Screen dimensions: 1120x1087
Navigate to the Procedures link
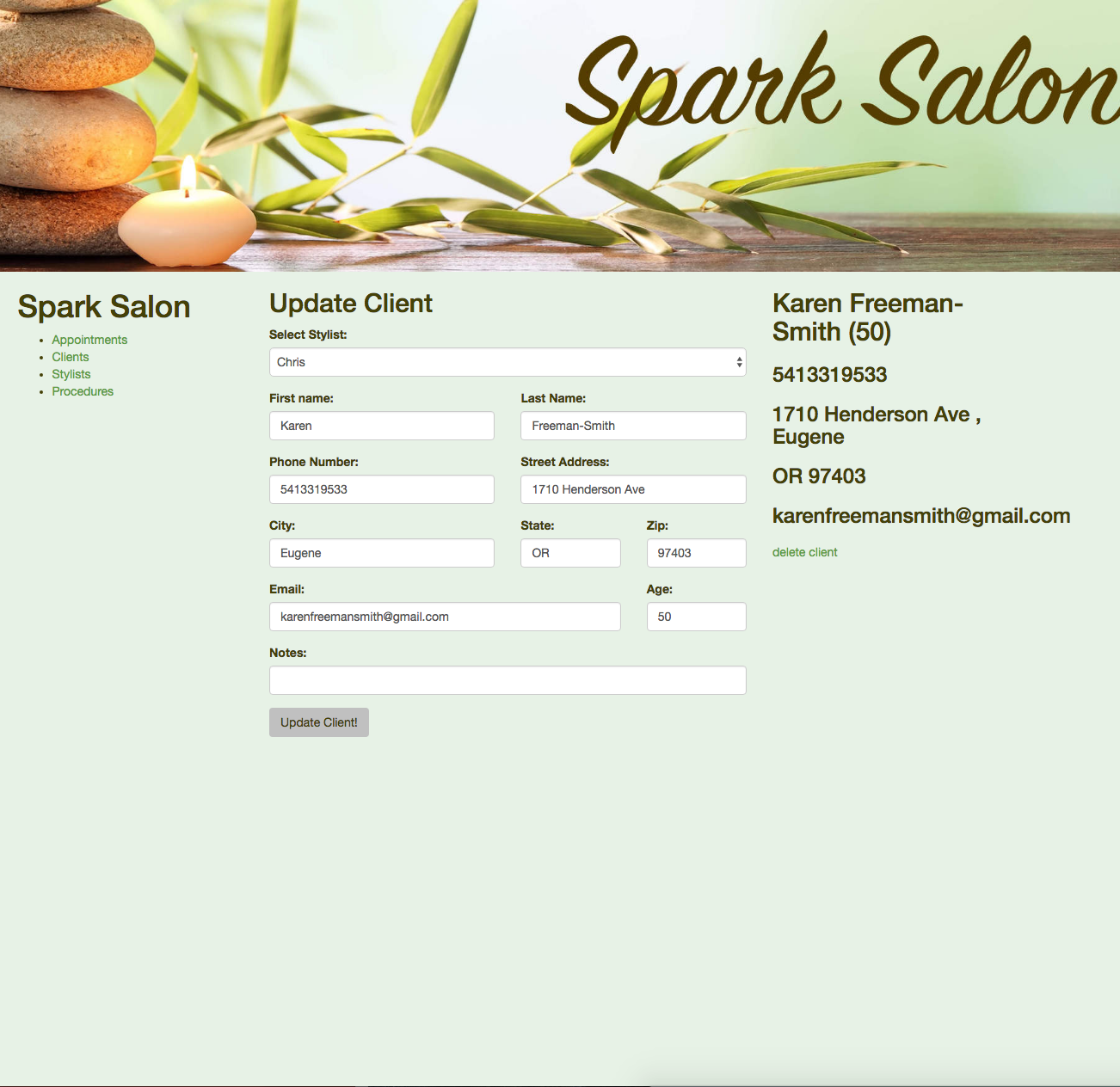coord(83,391)
